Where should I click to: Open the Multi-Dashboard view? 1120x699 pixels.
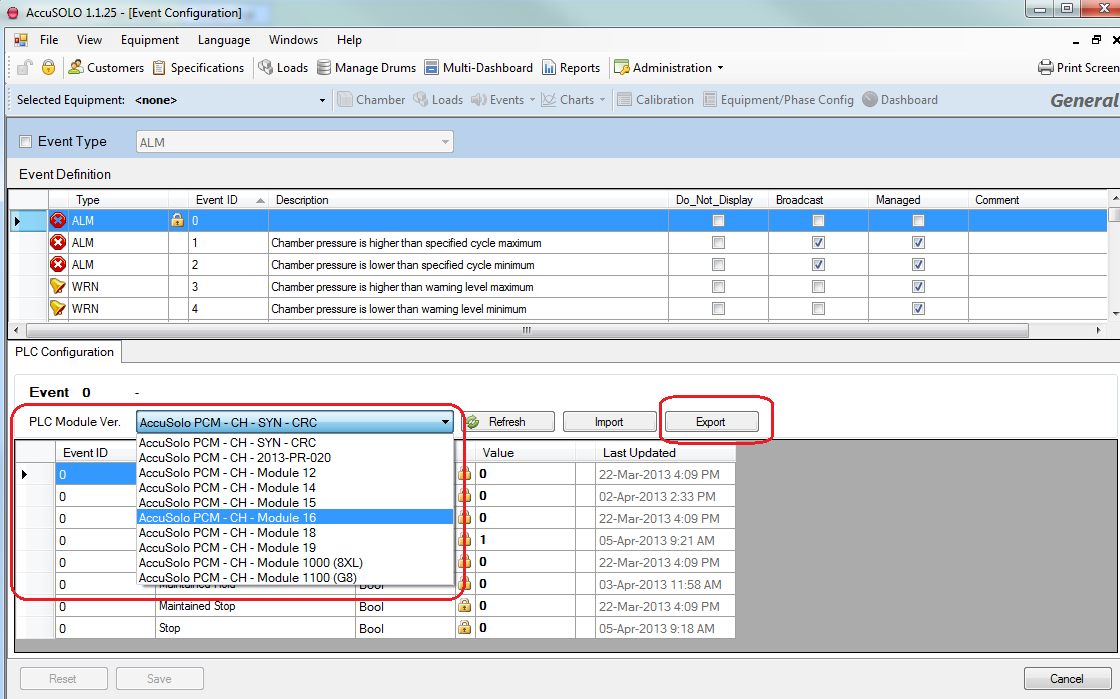(x=432, y=68)
